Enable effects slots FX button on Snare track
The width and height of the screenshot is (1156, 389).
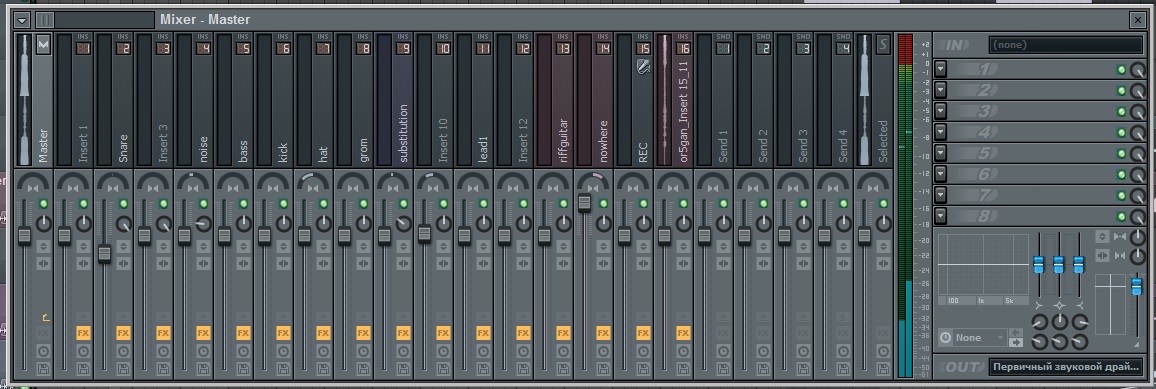(x=123, y=333)
